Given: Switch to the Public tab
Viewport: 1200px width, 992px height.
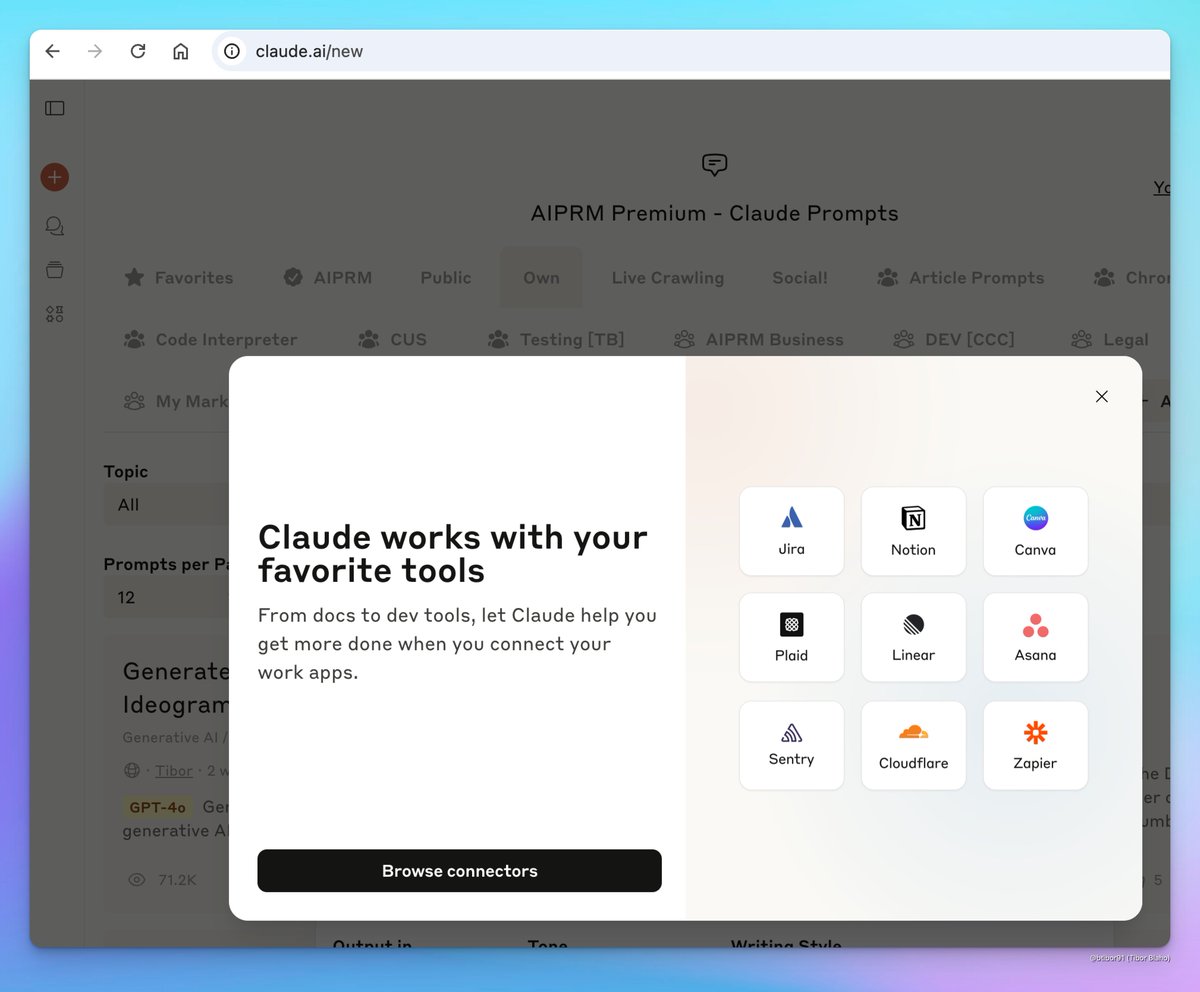Looking at the screenshot, I should pos(446,278).
